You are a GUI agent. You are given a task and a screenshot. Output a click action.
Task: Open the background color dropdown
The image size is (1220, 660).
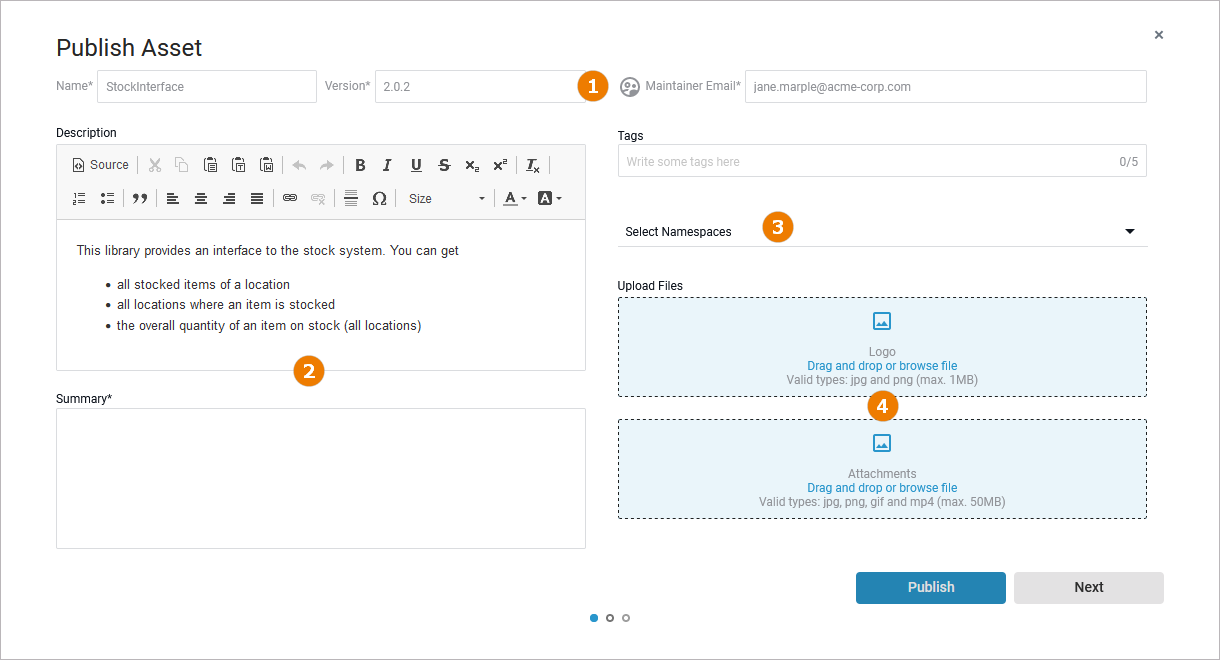point(549,198)
